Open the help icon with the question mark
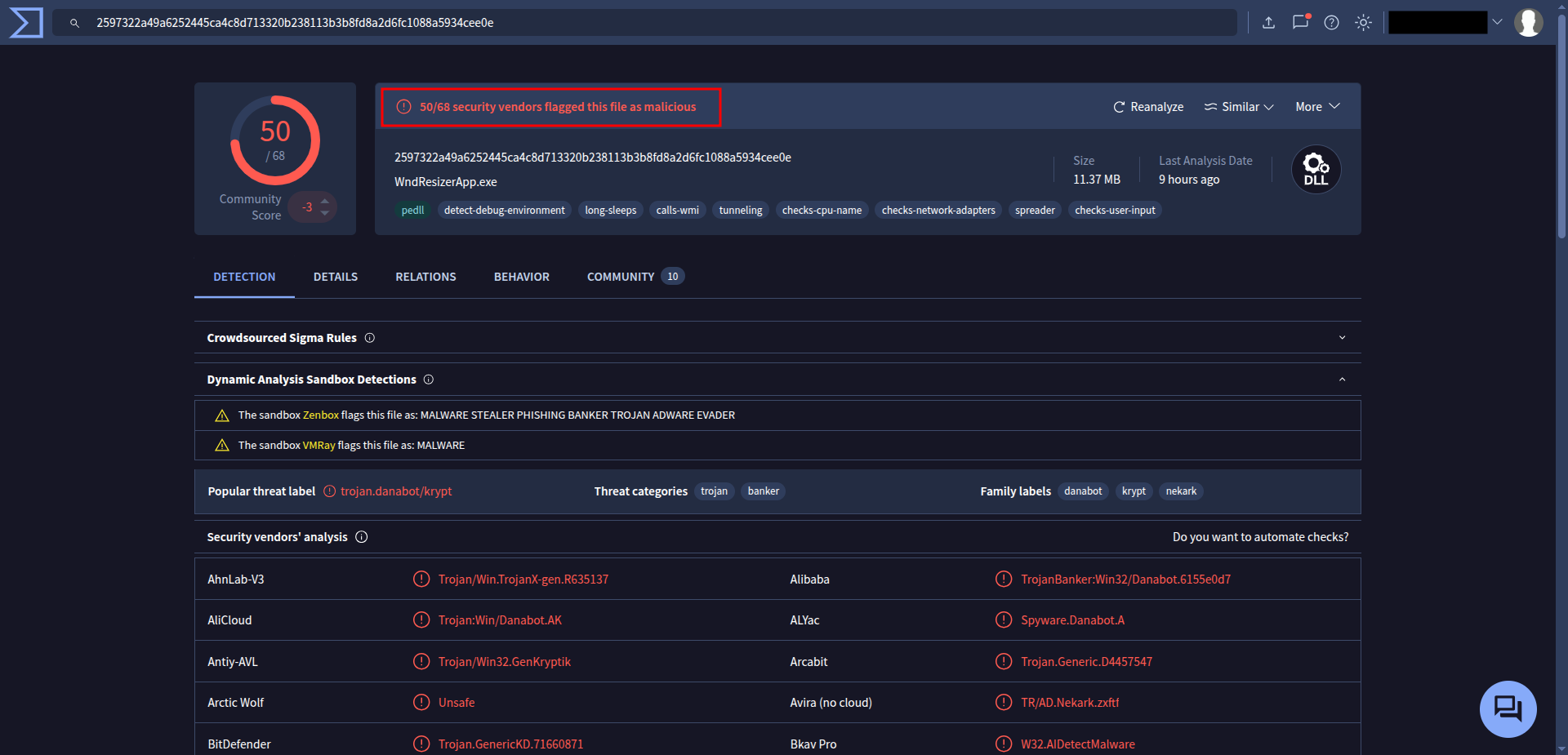The image size is (1568, 755). 1331,22
